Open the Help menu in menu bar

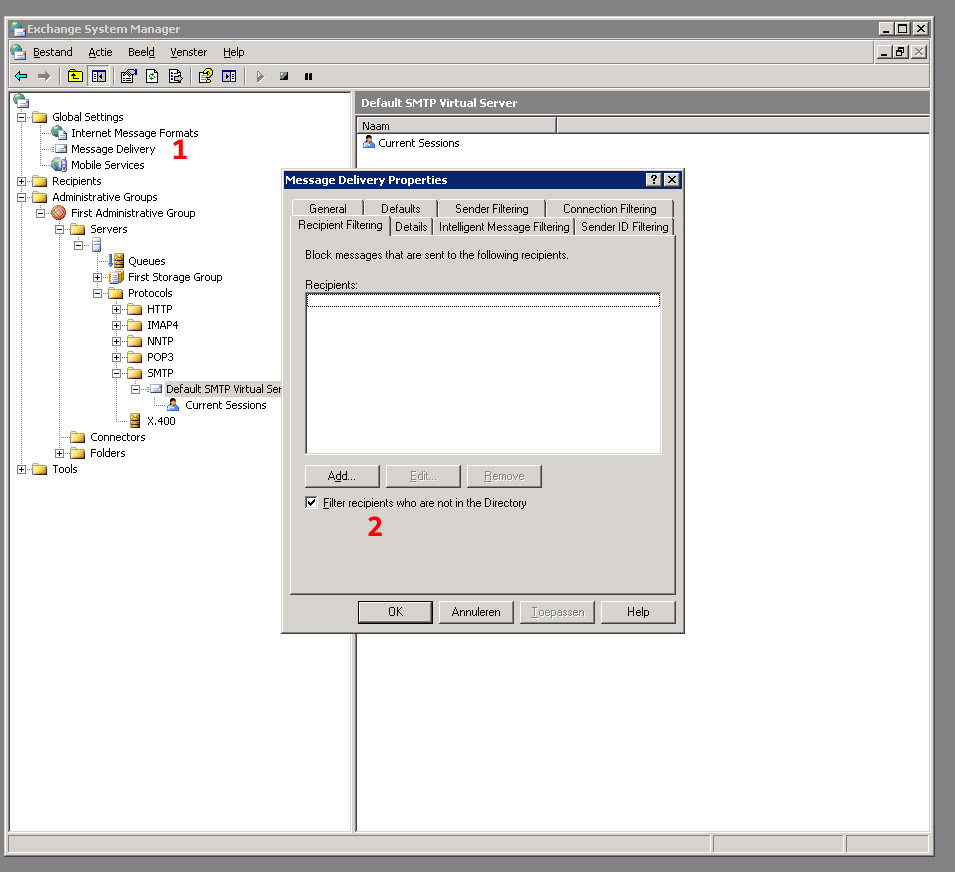pyautogui.click(x=233, y=52)
